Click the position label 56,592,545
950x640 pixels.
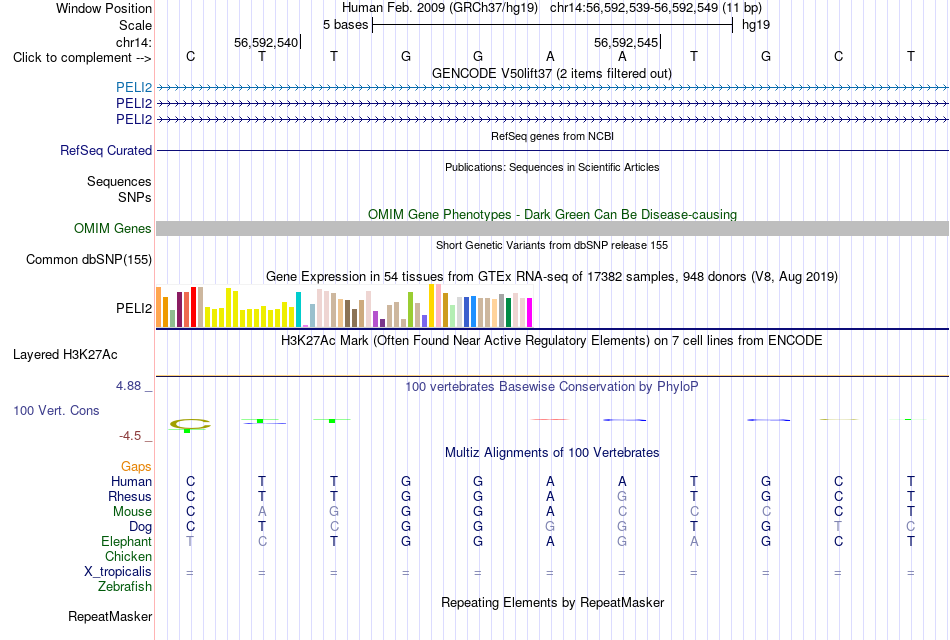pyautogui.click(x=626, y=42)
